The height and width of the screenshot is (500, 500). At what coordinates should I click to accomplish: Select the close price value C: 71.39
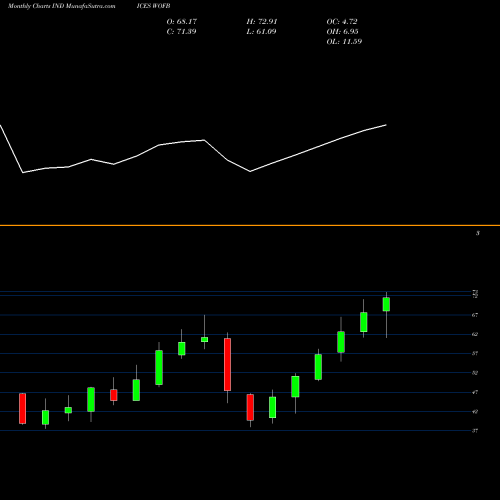pos(181,32)
